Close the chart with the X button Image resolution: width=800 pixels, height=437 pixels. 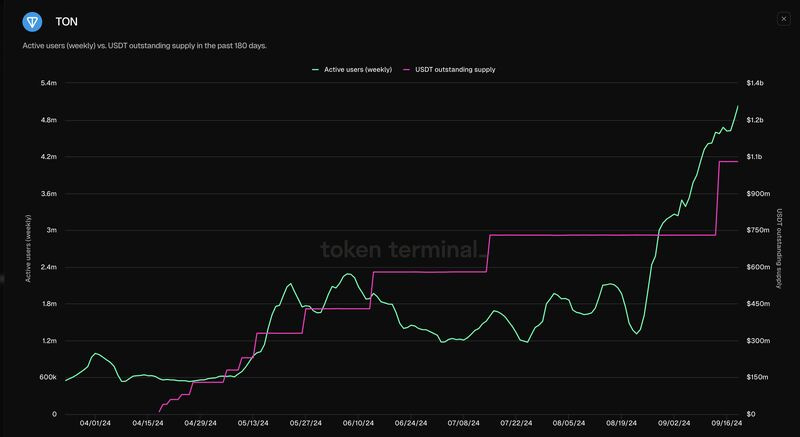tap(784, 19)
